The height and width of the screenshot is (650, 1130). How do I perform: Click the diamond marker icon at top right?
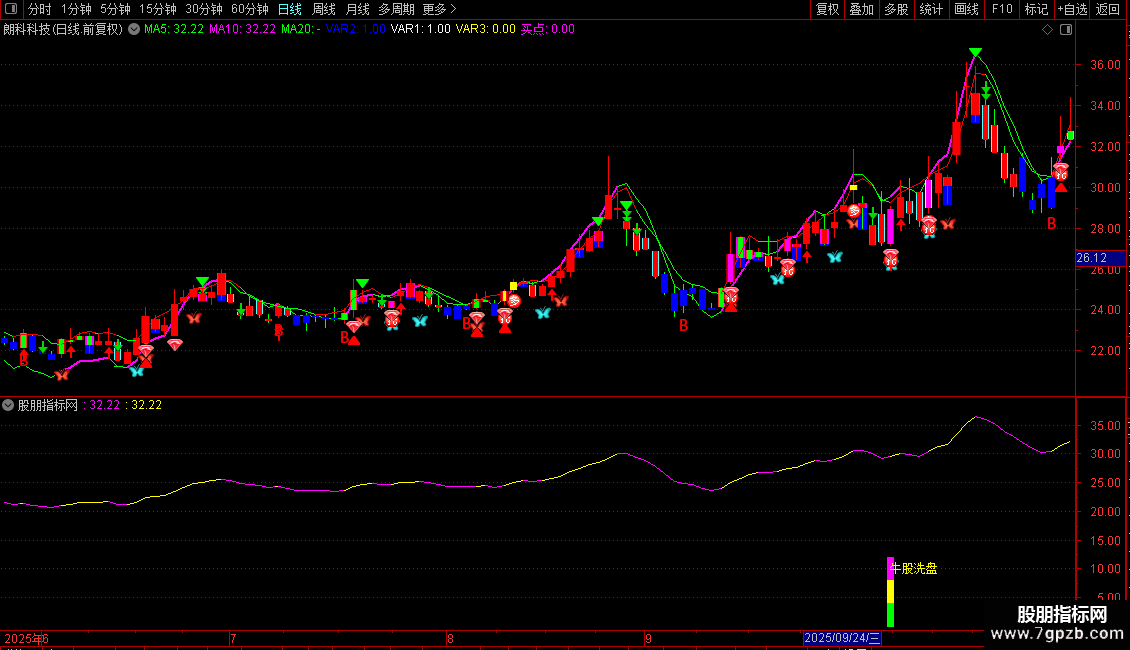(x=1047, y=29)
